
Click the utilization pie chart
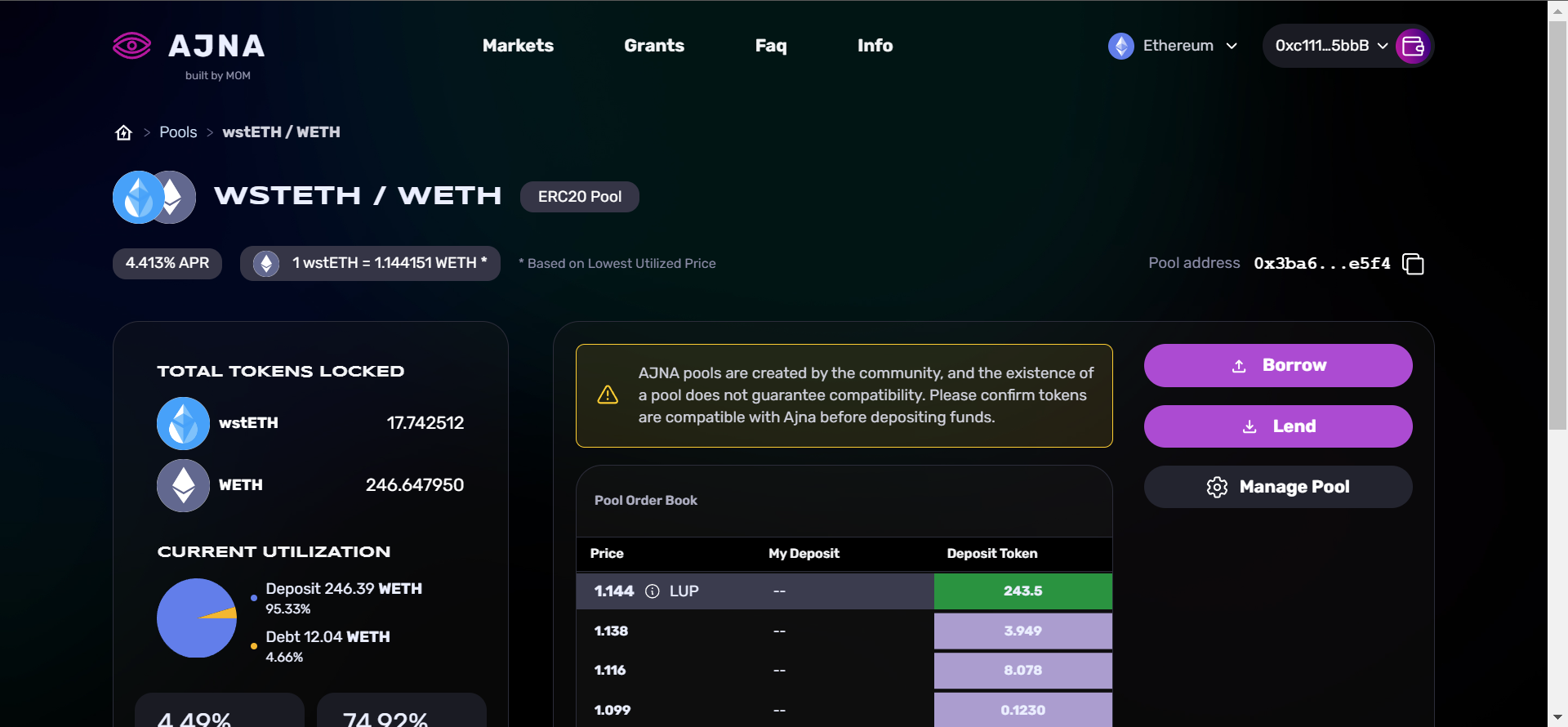click(x=197, y=618)
